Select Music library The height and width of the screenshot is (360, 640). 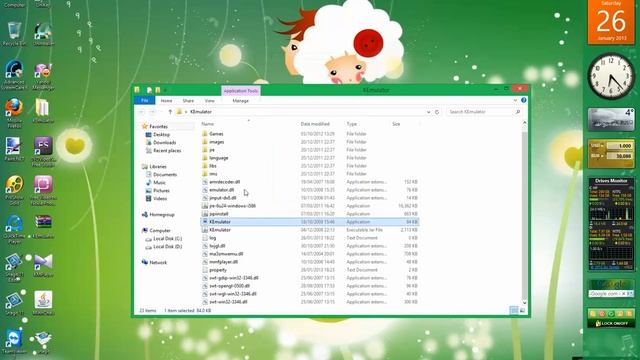point(159,182)
